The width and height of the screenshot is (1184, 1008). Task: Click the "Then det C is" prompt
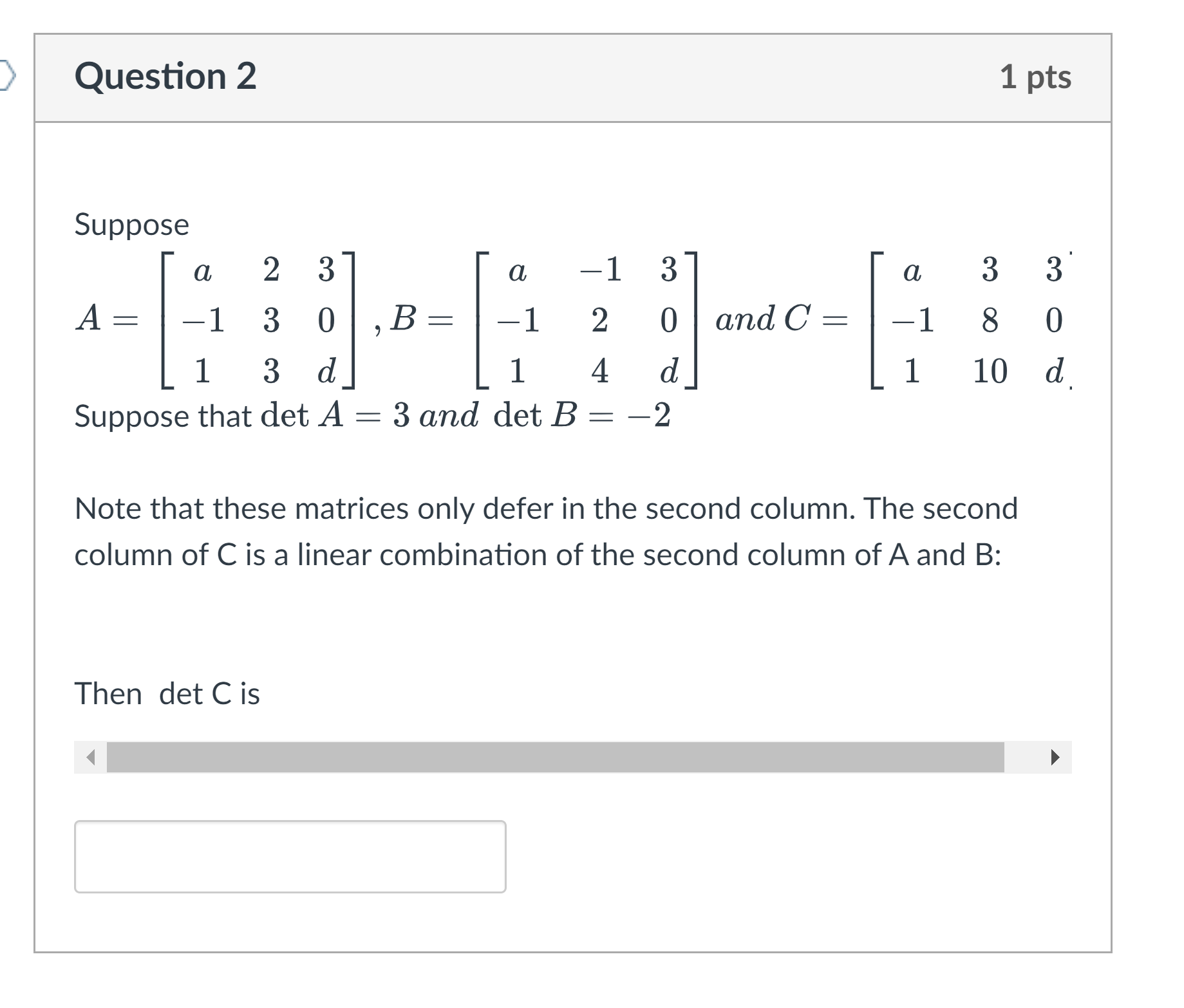coord(167,694)
